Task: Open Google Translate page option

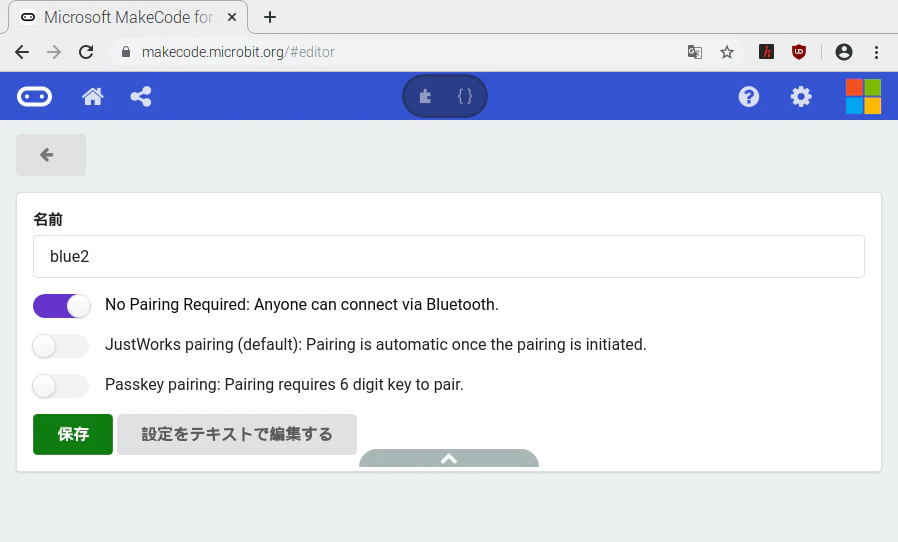Action: tap(695, 52)
